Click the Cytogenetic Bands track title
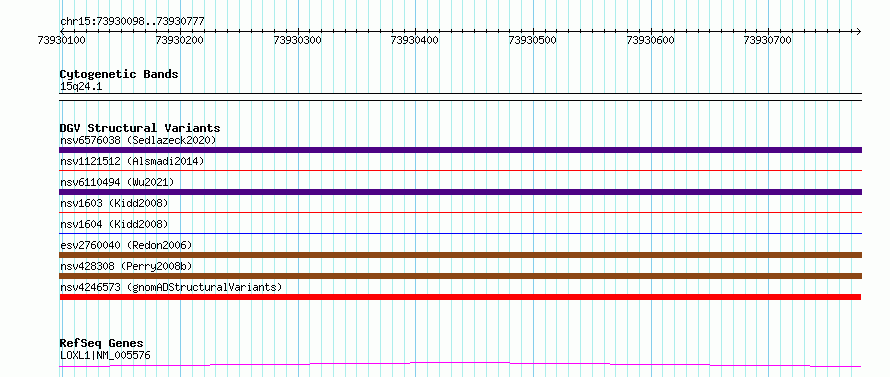The image size is (890, 377). (119, 74)
